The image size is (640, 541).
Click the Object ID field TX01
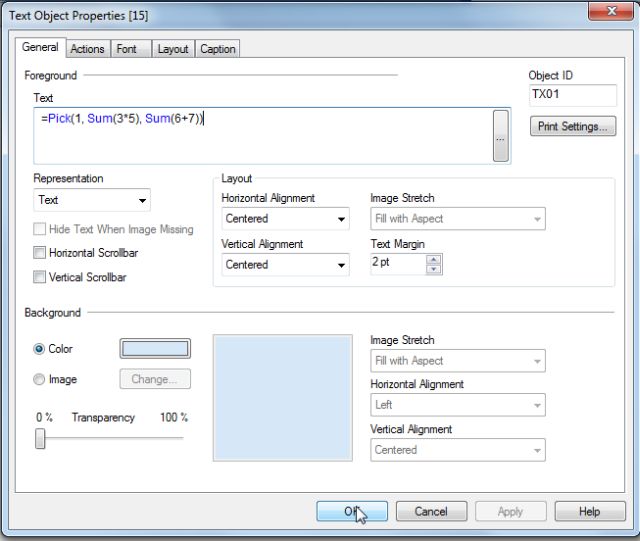pos(573,95)
